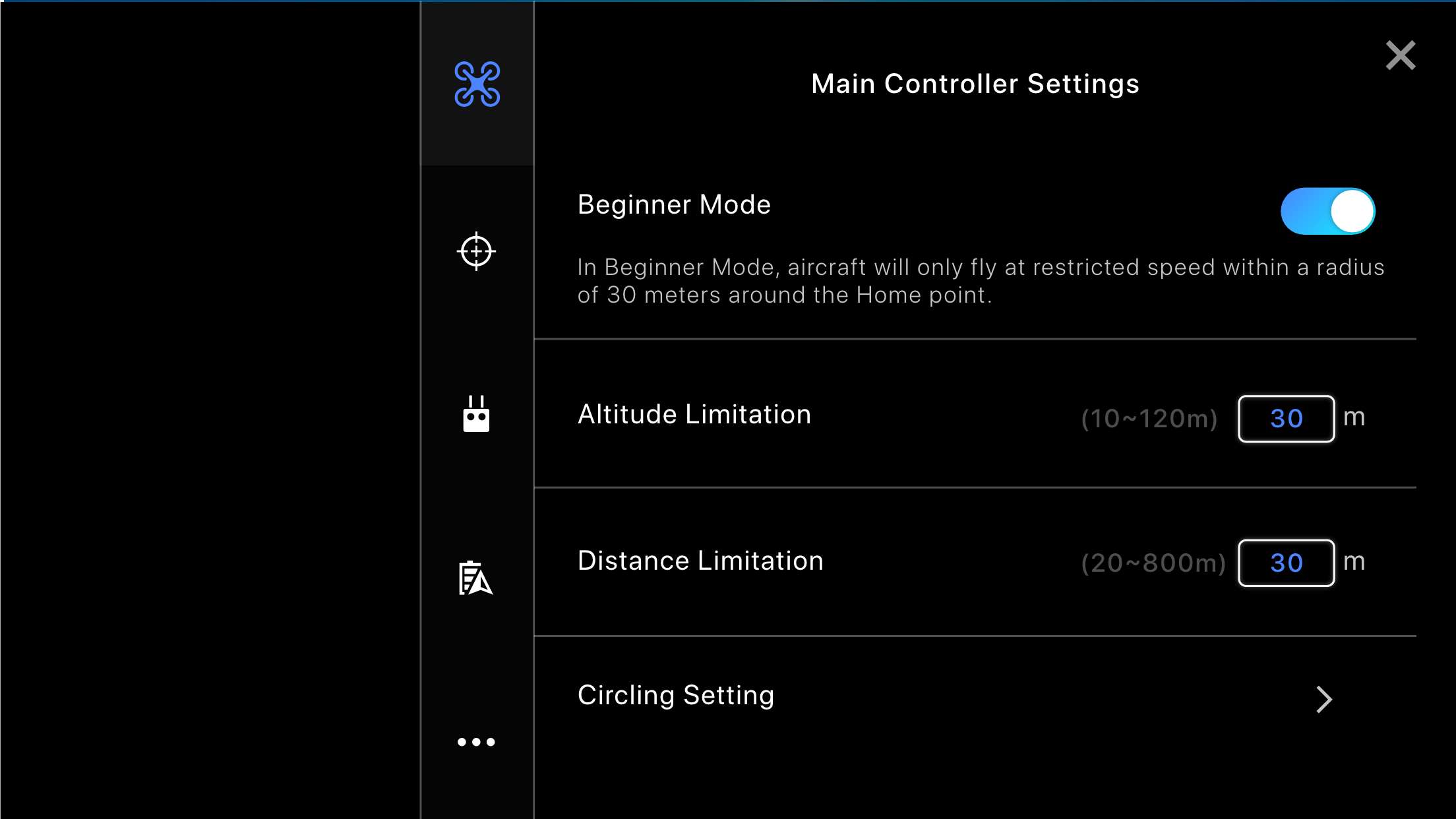Click the Beginner Mode label
Viewport: 1456px width, 819px height.
(674, 204)
